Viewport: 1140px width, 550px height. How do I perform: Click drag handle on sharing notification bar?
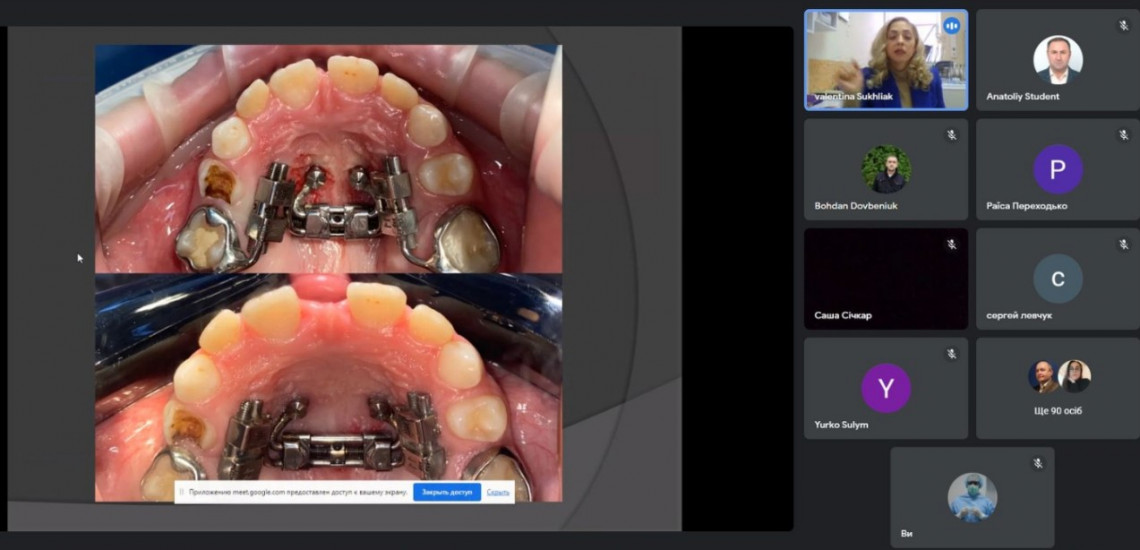[181, 493]
